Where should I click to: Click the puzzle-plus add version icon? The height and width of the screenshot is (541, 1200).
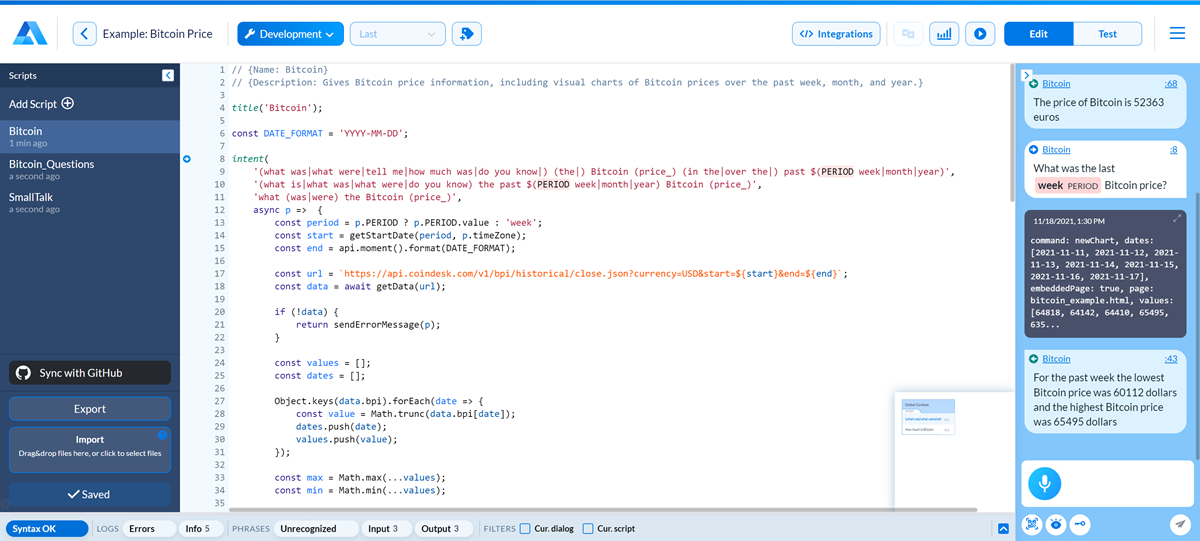[x=466, y=34]
